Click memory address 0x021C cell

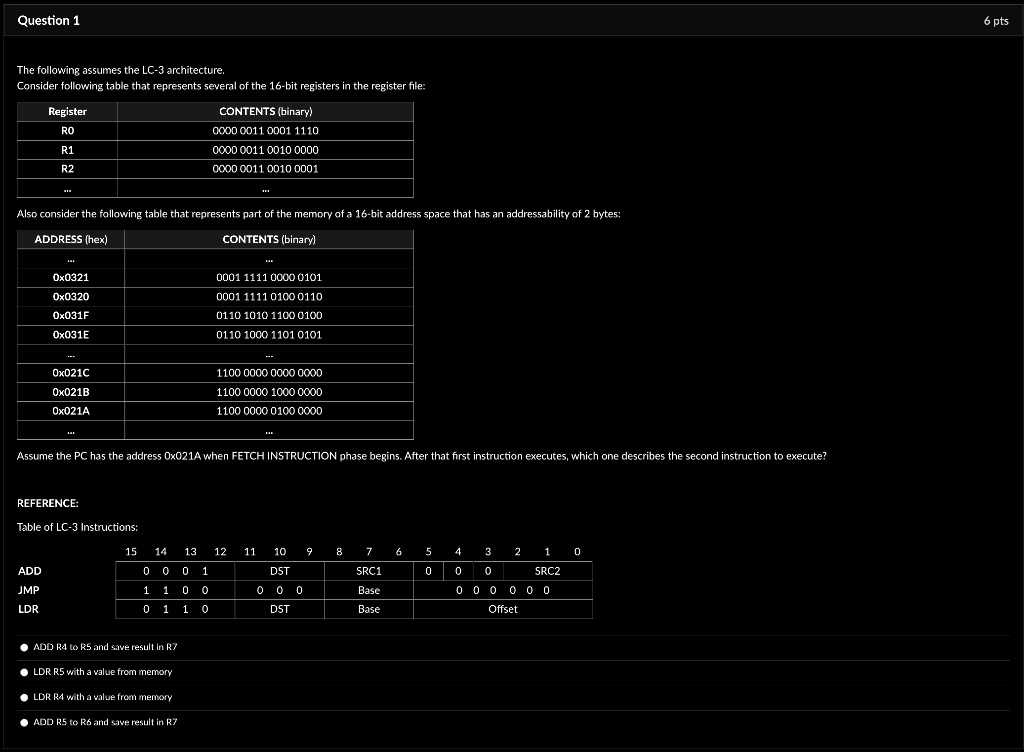[x=71, y=373]
